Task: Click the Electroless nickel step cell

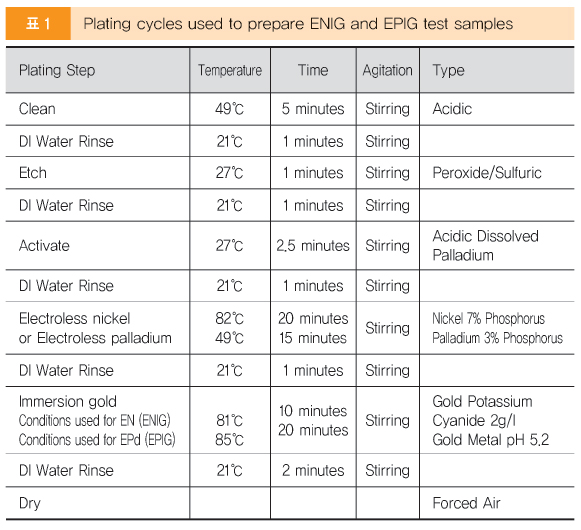Action: coord(95,328)
